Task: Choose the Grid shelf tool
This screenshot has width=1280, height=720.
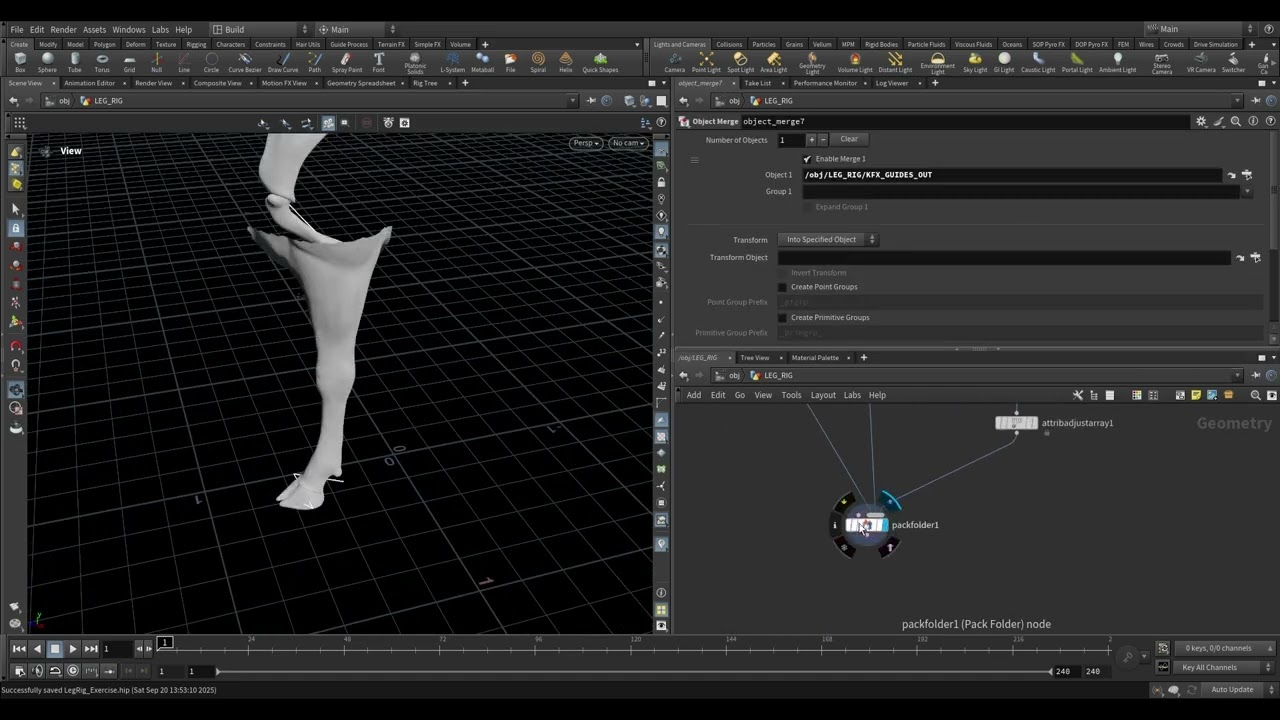Action: coord(129,62)
